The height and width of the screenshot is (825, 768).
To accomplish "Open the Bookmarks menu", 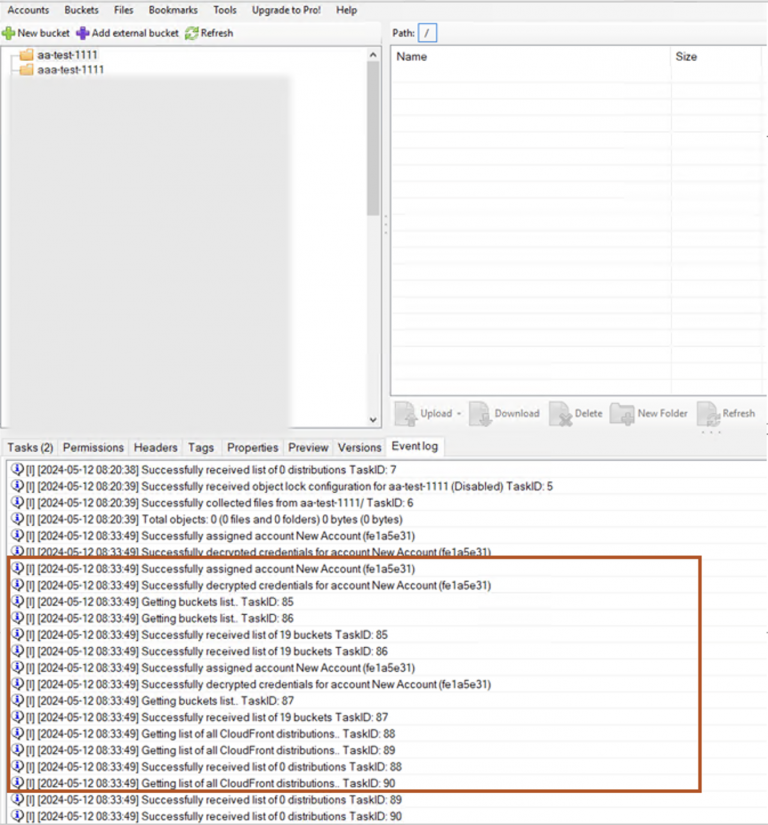I will point(173,10).
